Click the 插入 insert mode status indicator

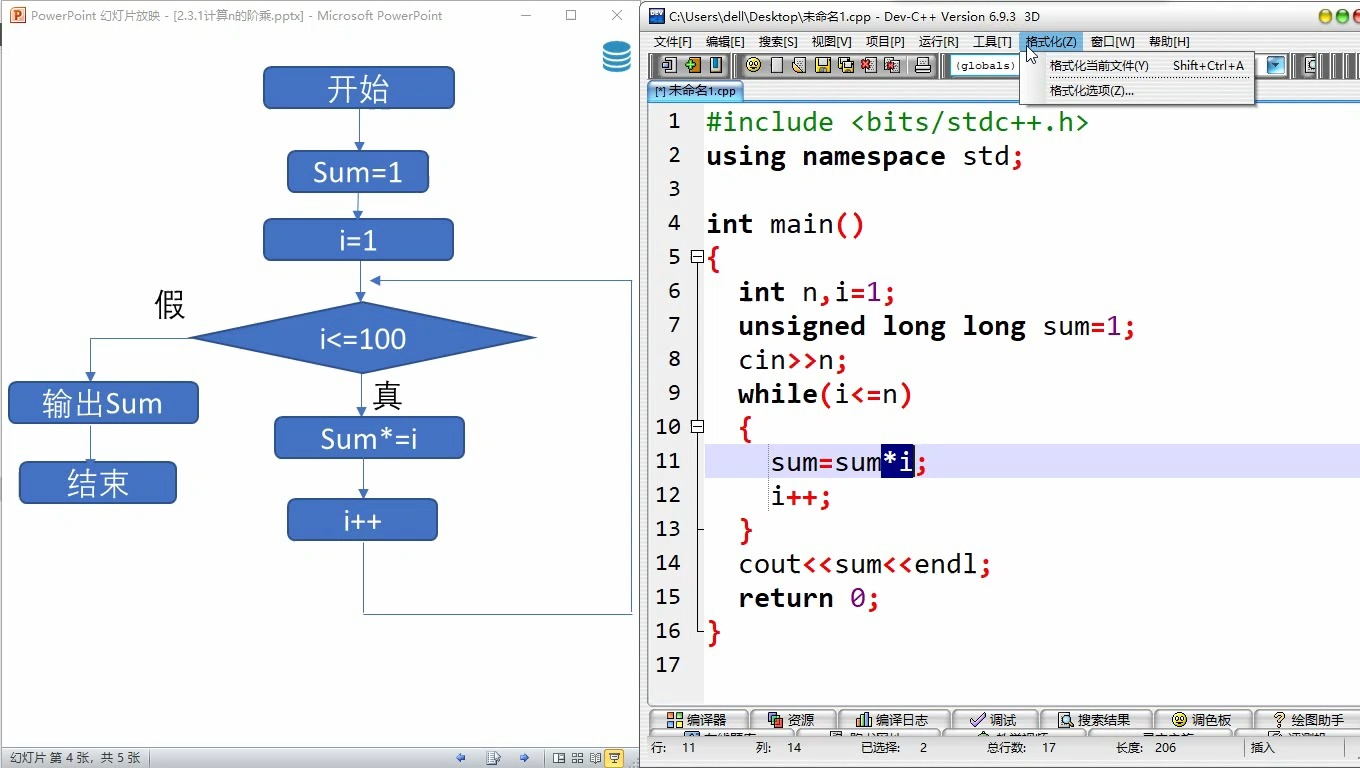pos(1263,748)
